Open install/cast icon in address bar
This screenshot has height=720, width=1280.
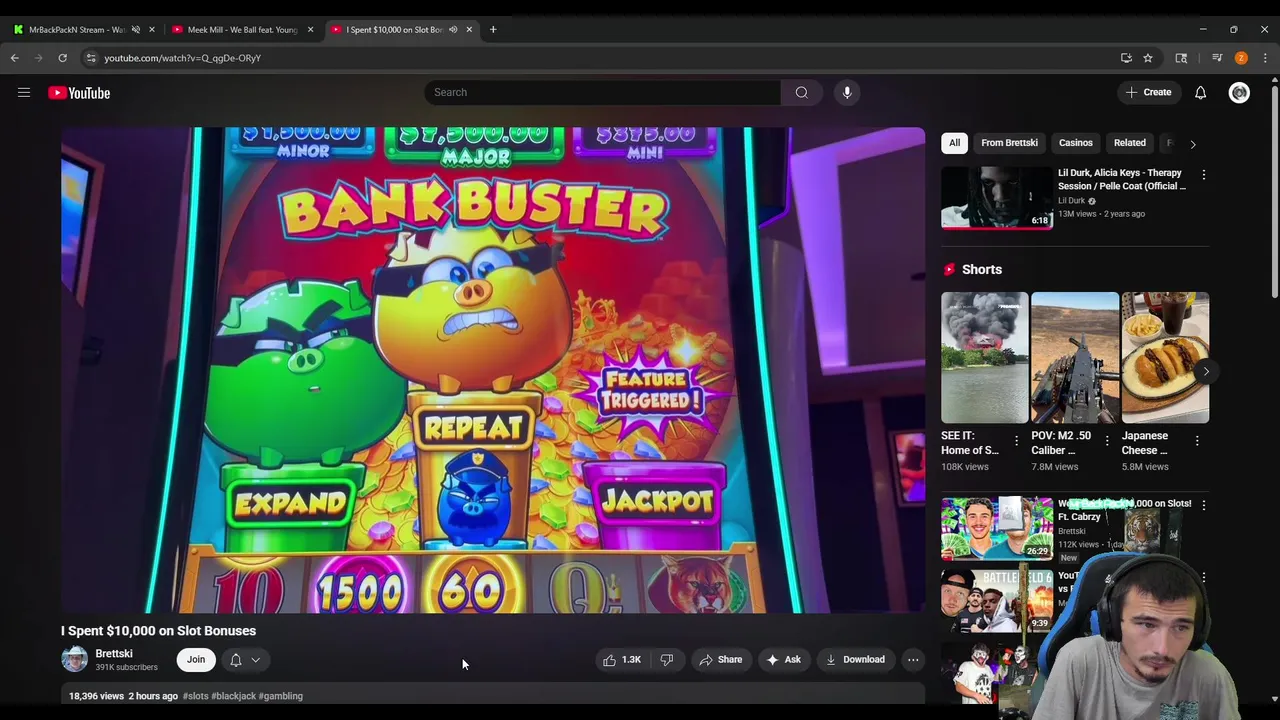point(1126,58)
